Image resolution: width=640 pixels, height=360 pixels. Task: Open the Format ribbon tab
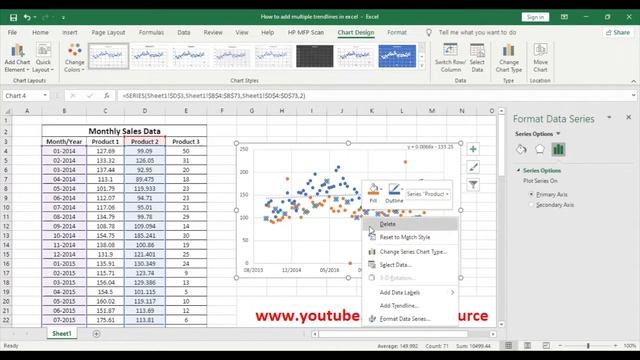tap(397, 32)
